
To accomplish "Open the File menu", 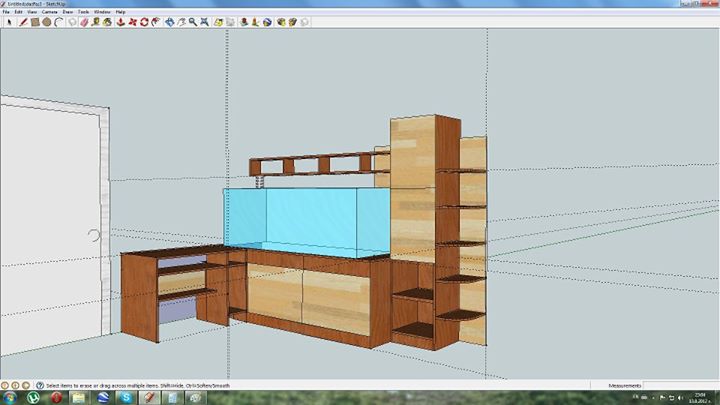I will click(7, 12).
